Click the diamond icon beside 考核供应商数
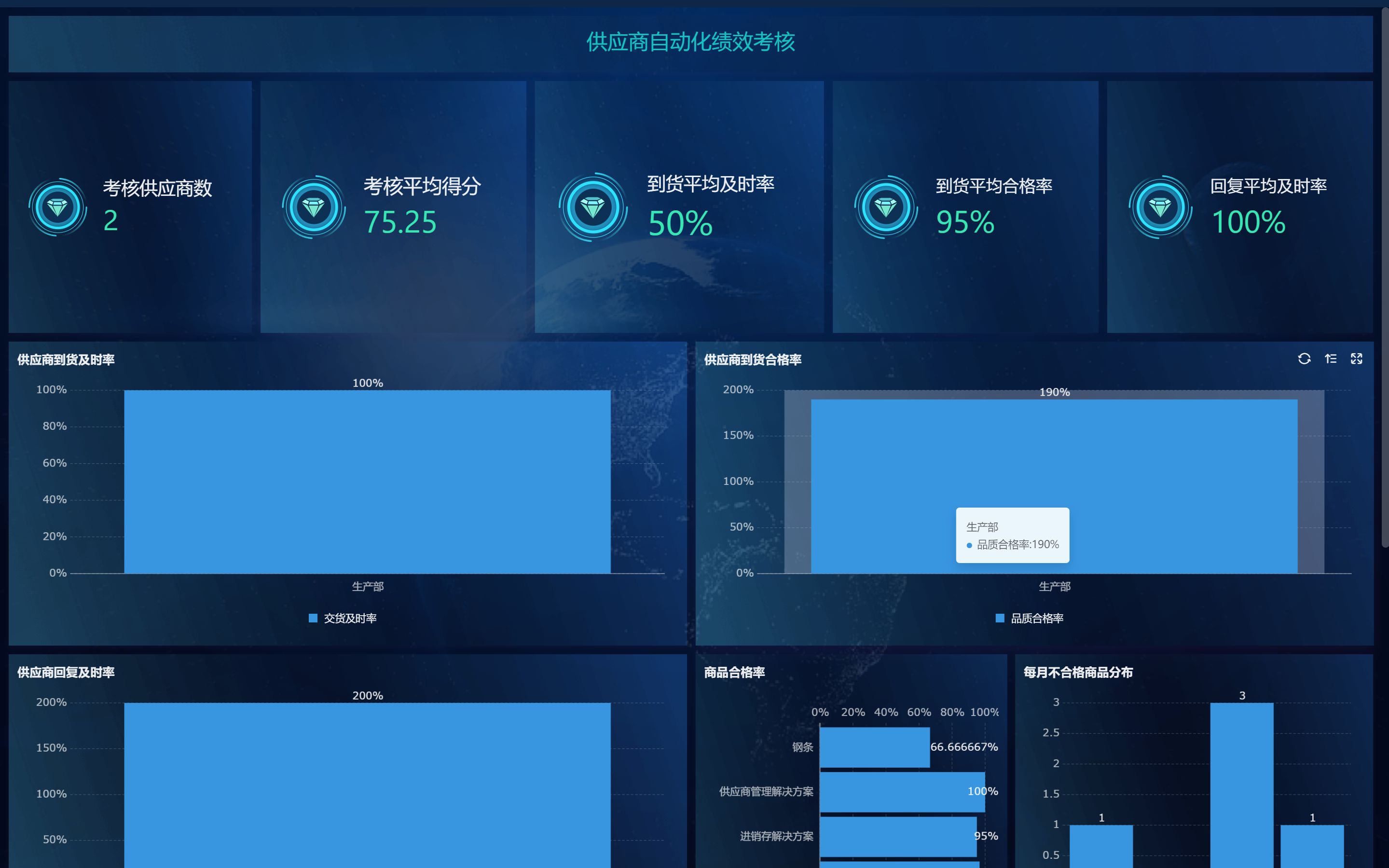The image size is (1389, 868). coord(57,207)
